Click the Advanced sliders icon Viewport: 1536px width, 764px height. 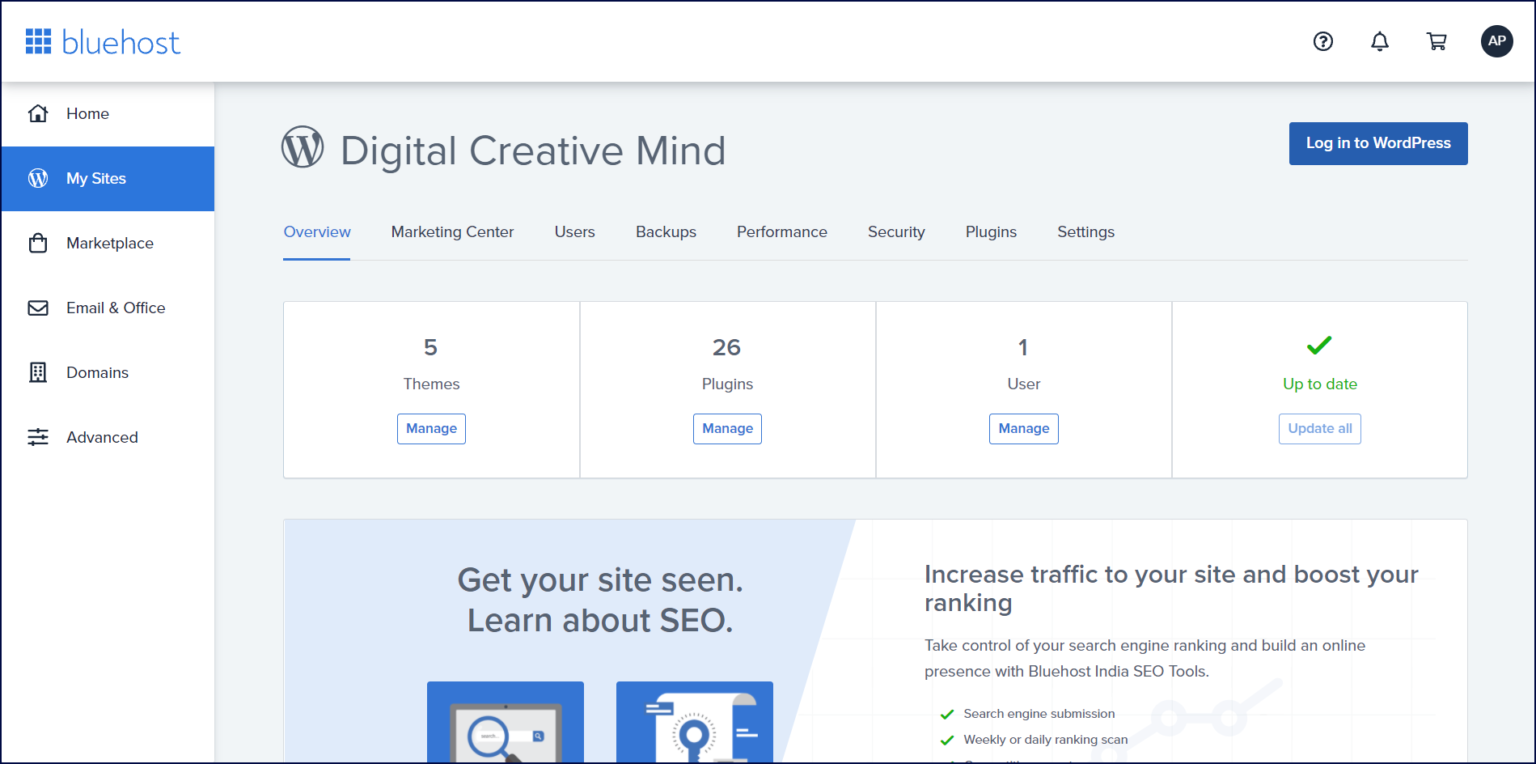coord(38,437)
